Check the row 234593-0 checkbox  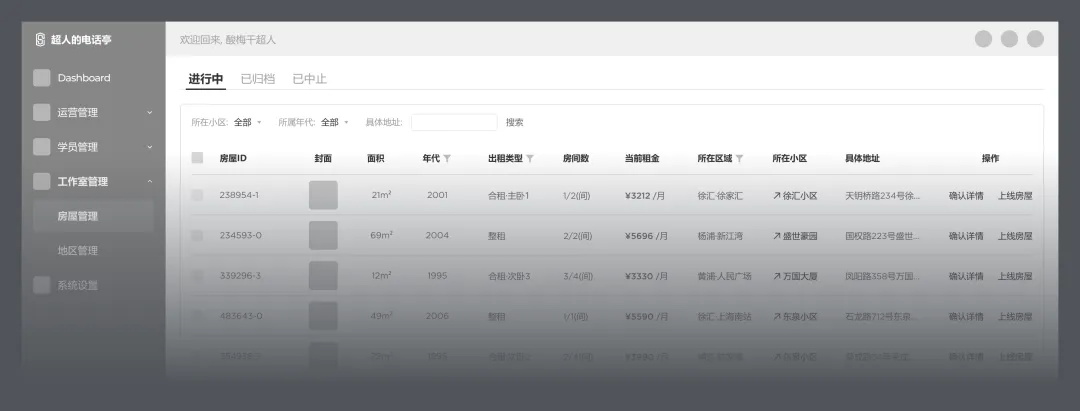[197, 235]
